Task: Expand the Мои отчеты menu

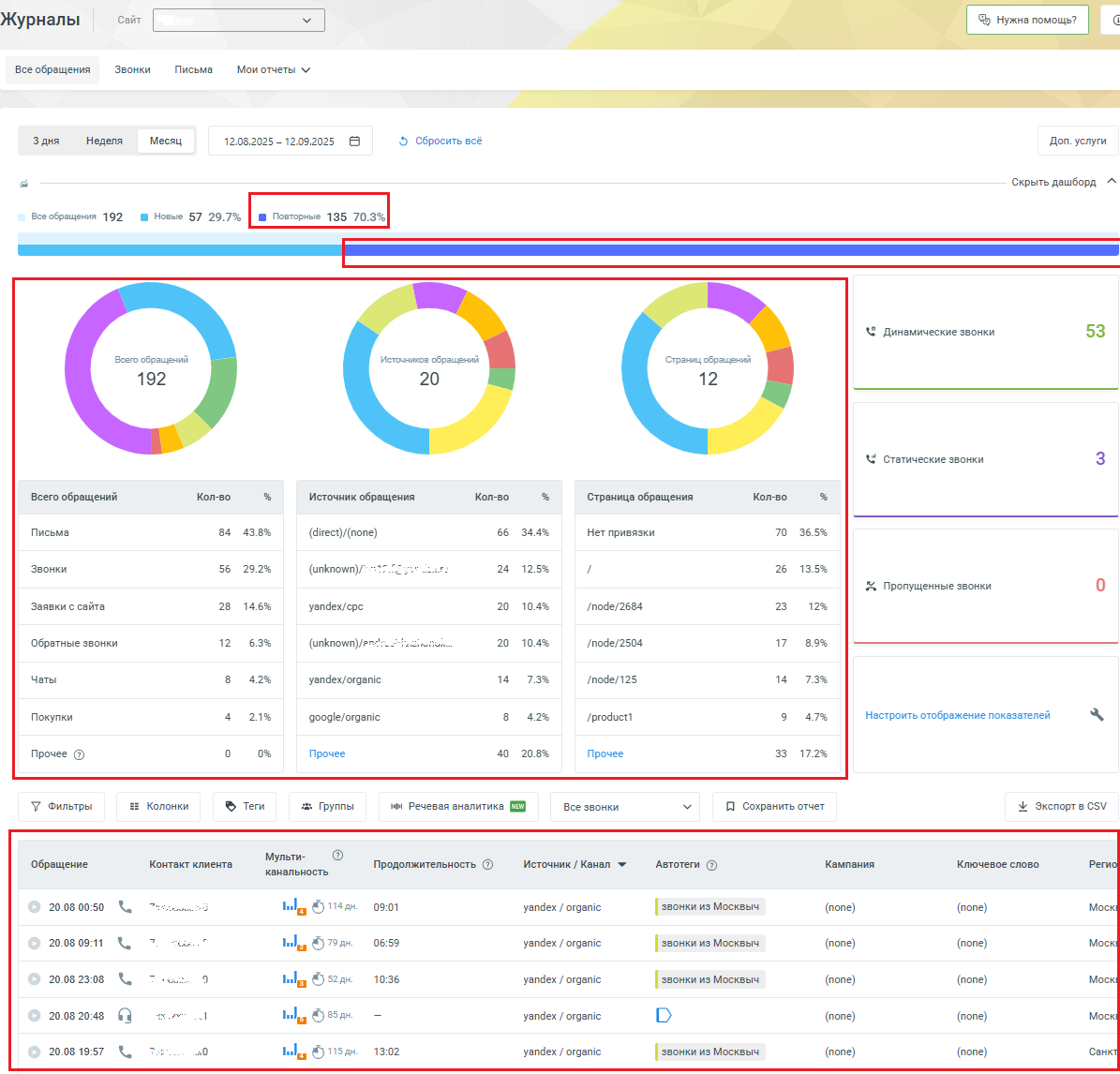Action: tap(273, 70)
